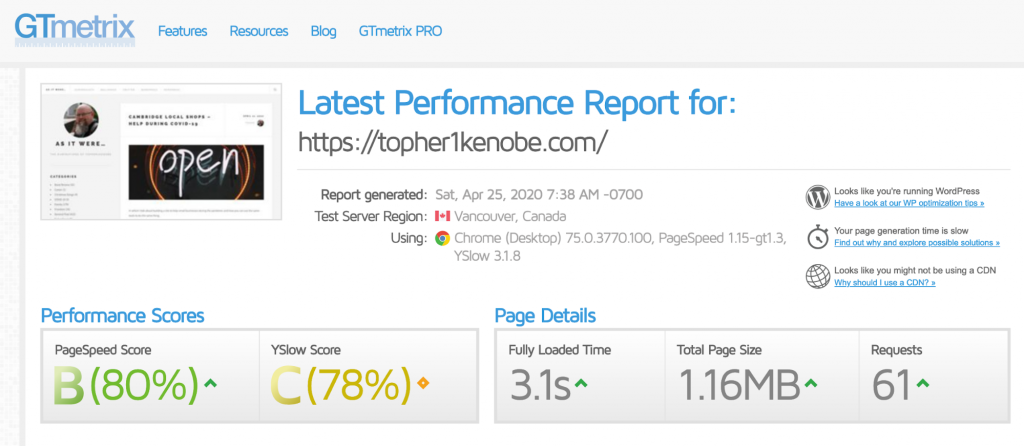Image resolution: width=1024 pixels, height=446 pixels.
Task: Click the green arrow beside PageSpeed score
Action: [210, 383]
